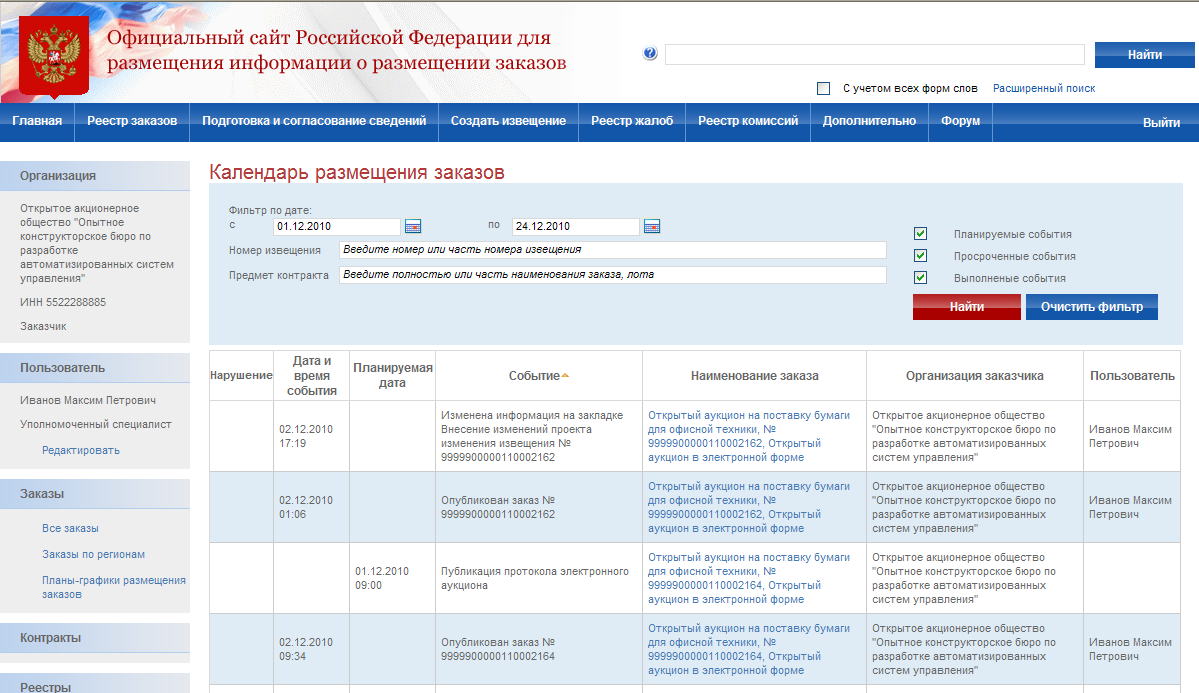Click the Пользователь column header
This screenshot has height=693, width=1199.
[1132, 376]
